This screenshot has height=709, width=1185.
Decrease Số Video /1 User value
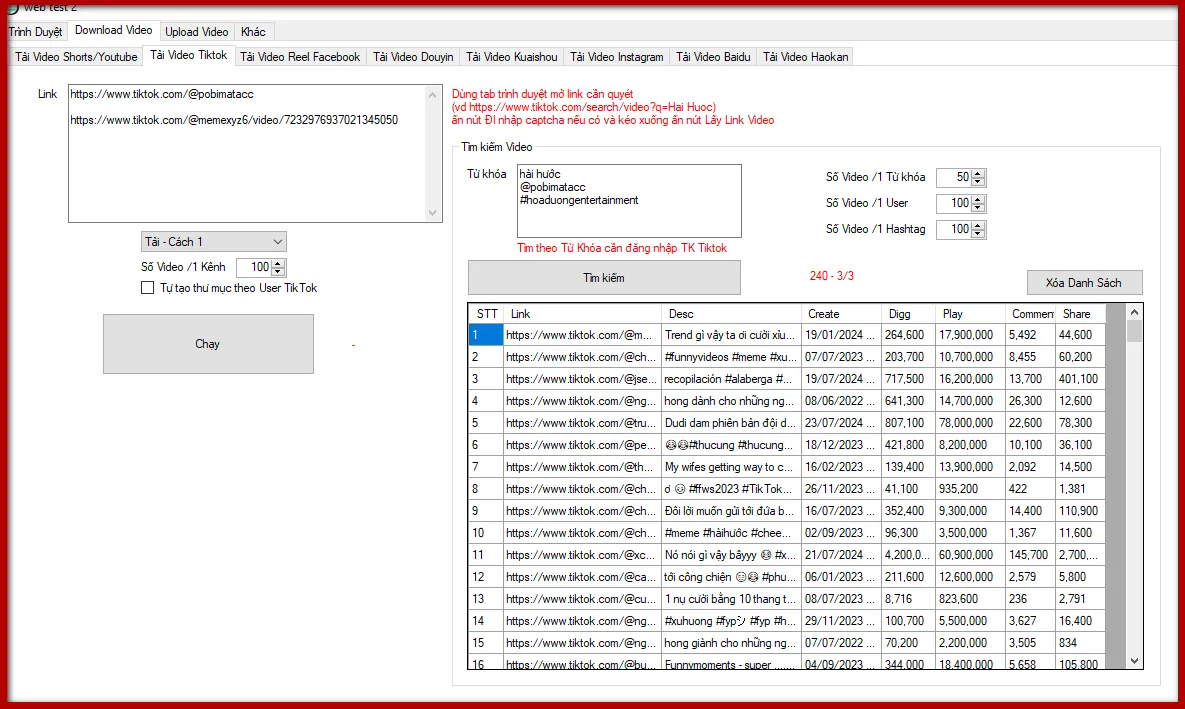(978, 208)
